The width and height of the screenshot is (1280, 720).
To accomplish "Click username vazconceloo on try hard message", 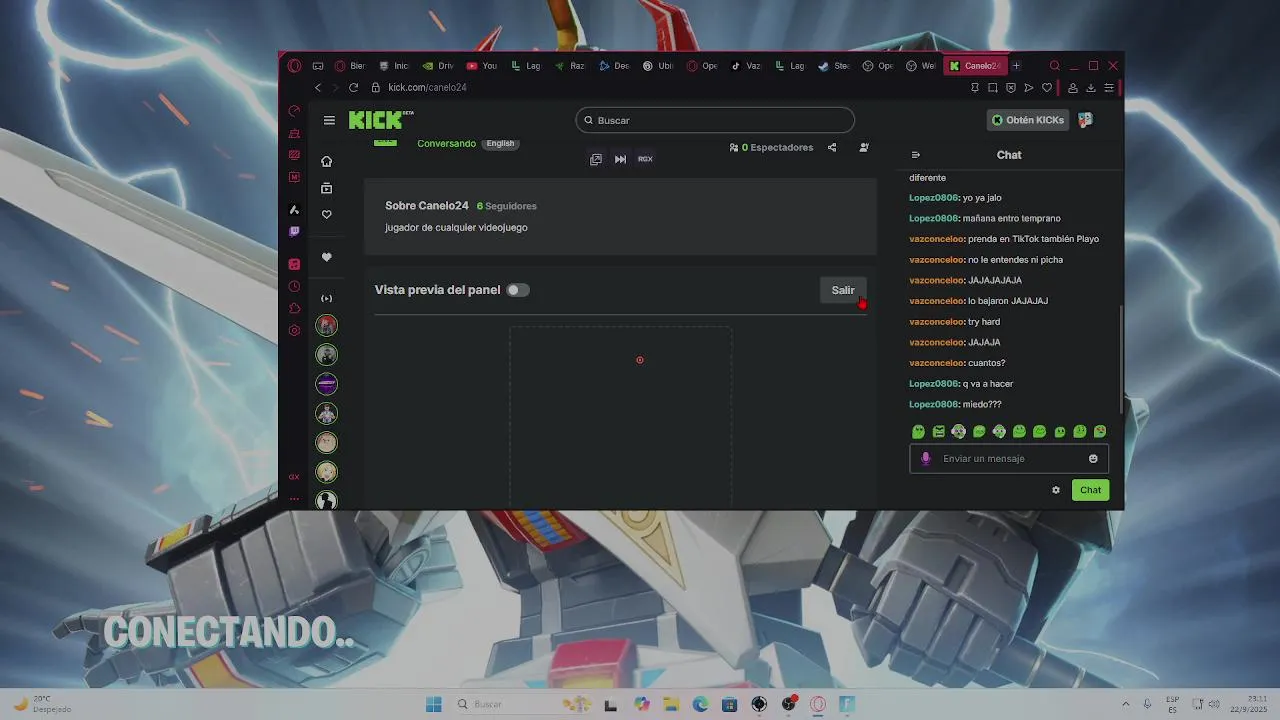I will point(937,322).
